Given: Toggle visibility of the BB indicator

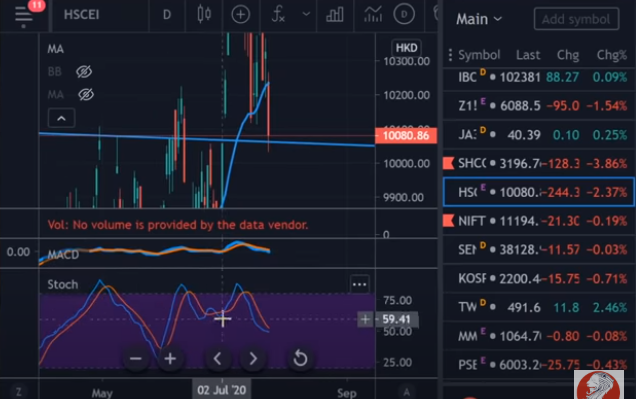Looking at the screenshot, I should coord(84,72).
